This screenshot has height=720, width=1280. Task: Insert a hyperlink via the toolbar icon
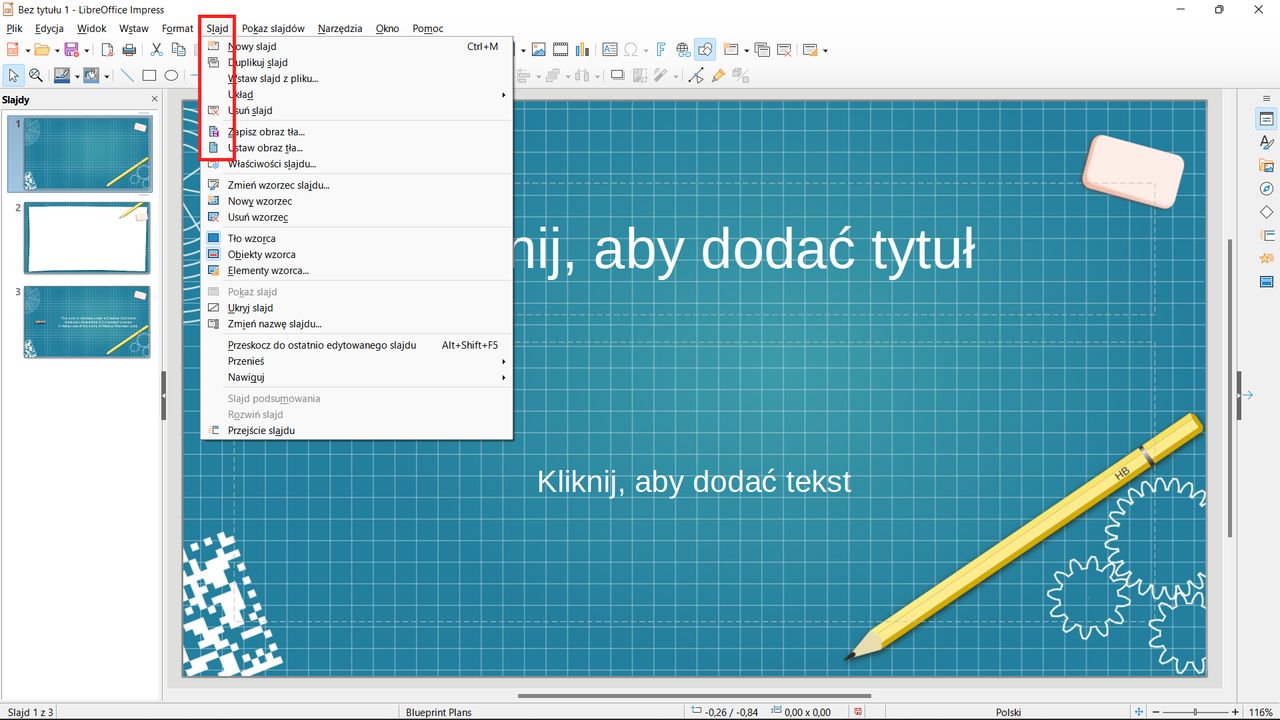682,49
